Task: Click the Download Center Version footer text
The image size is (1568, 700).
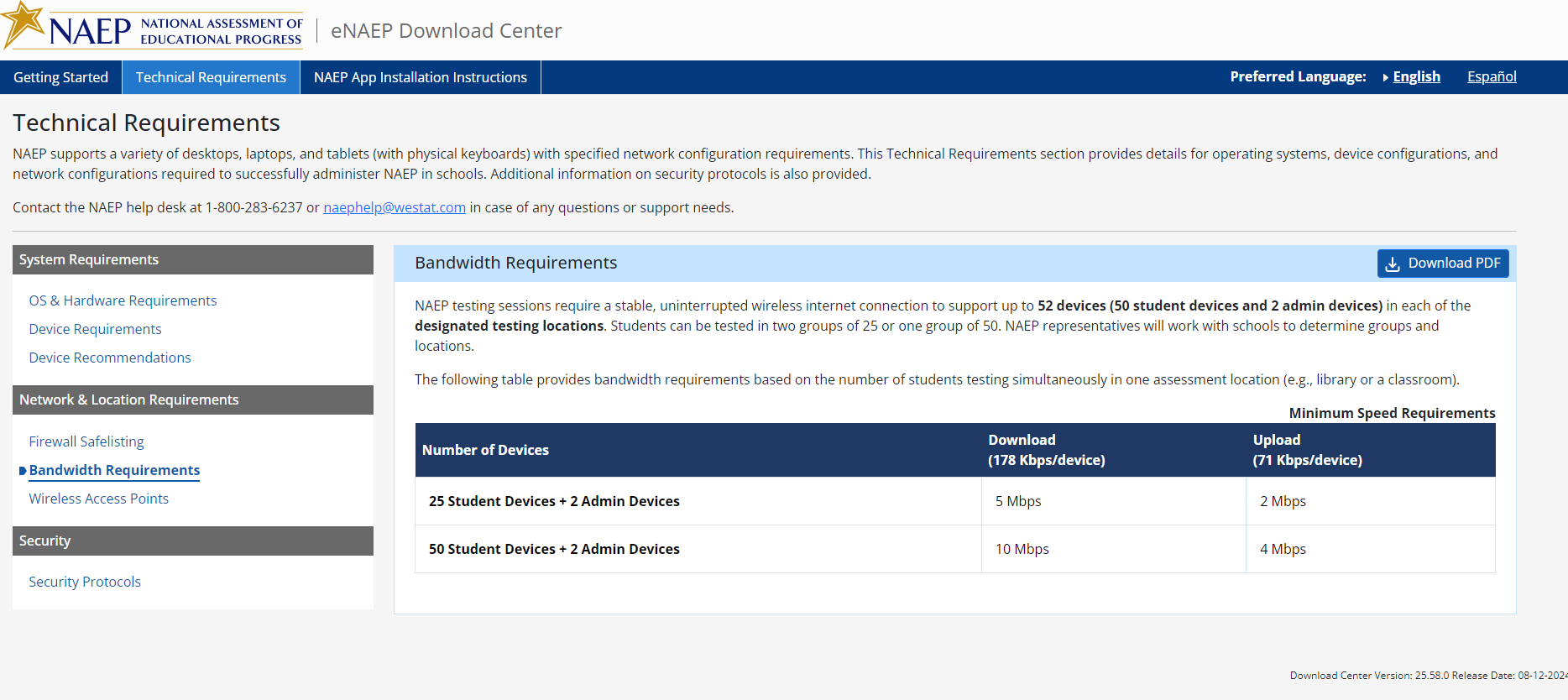Action: tap(1429, 675)
